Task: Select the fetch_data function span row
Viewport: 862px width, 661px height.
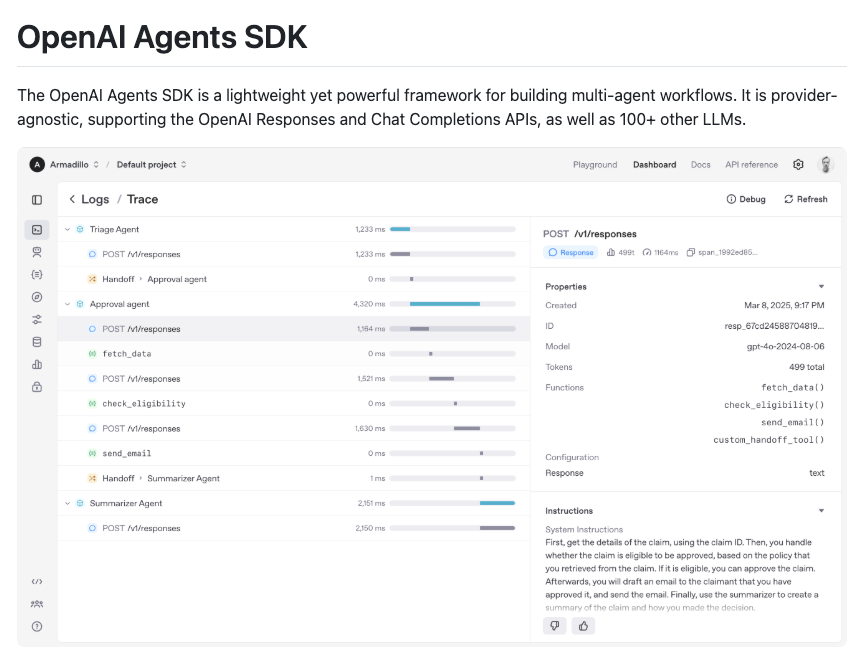Action: tap(126, 354)
